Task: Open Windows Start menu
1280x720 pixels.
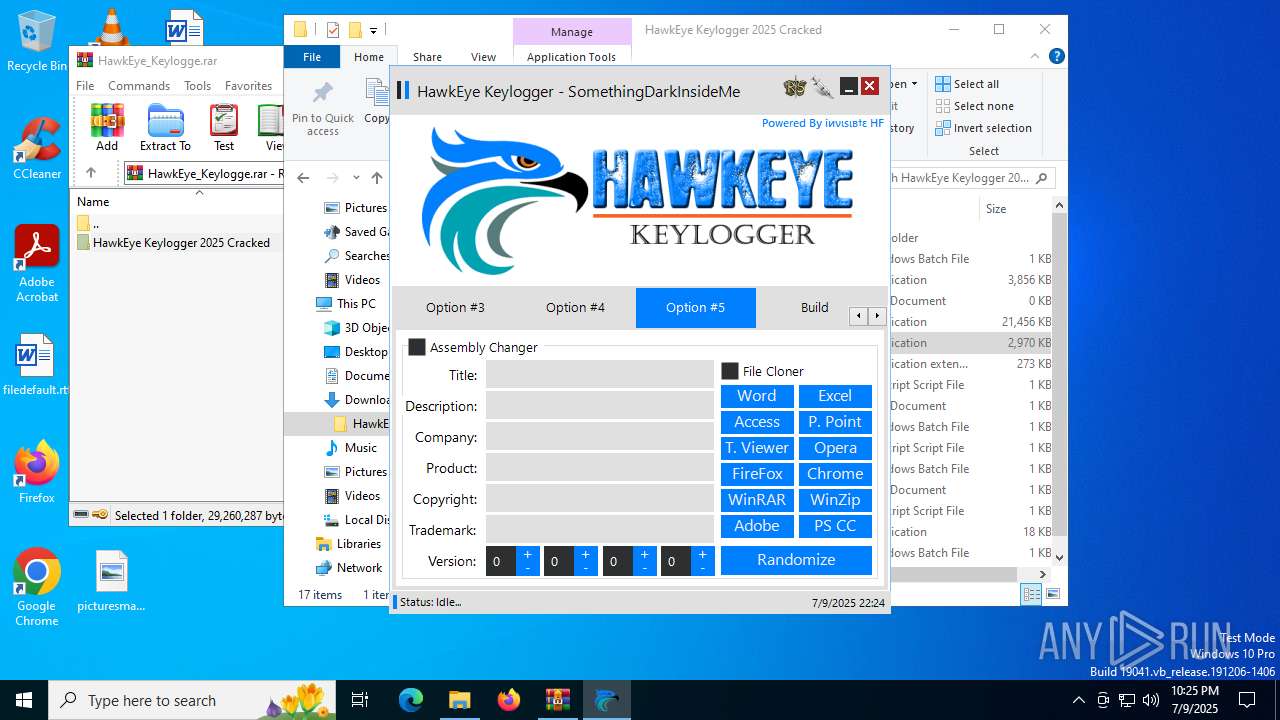Action: 24,700
